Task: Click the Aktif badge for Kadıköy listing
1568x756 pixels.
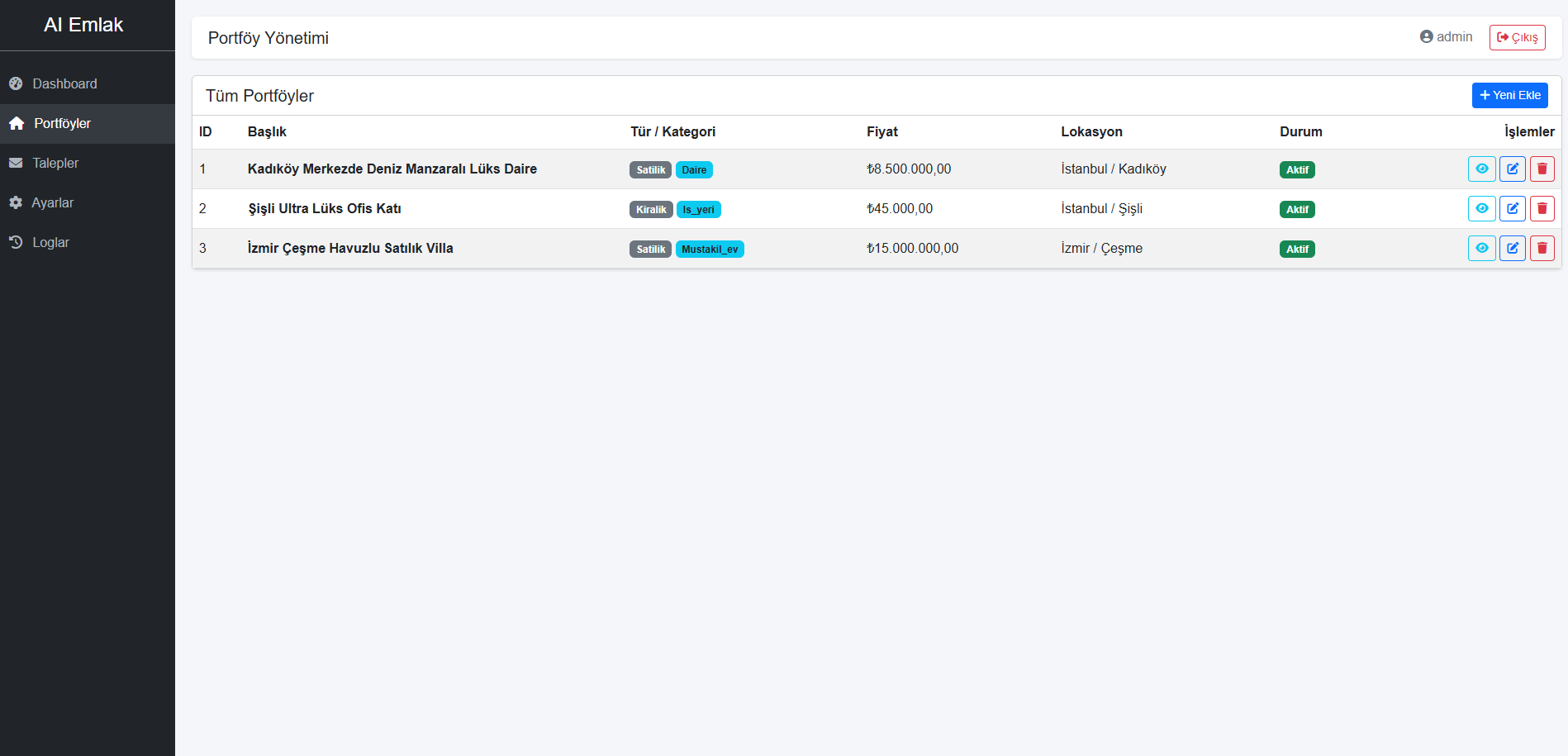Action: pyautogui.click(x=1297, y=170)
